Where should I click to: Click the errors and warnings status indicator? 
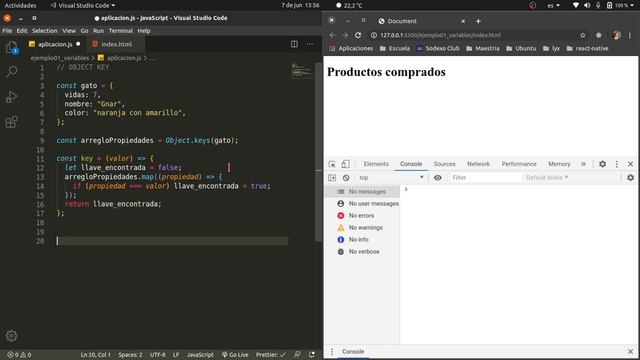pos(19,355)
